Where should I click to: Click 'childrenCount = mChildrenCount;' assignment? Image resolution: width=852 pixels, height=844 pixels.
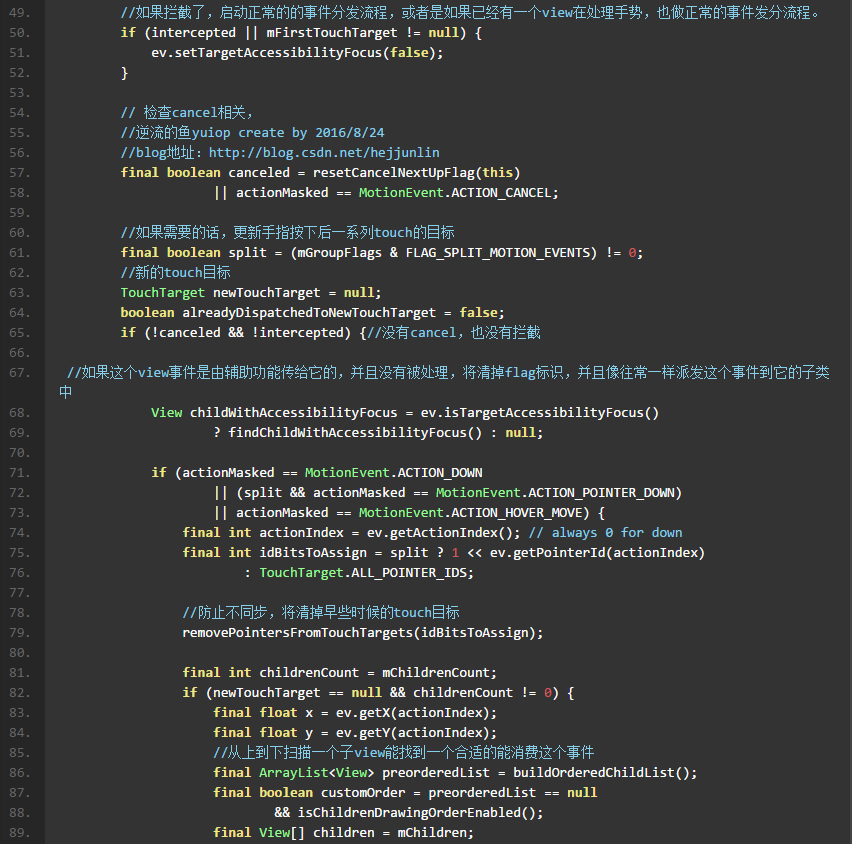(x=378, y=673)
